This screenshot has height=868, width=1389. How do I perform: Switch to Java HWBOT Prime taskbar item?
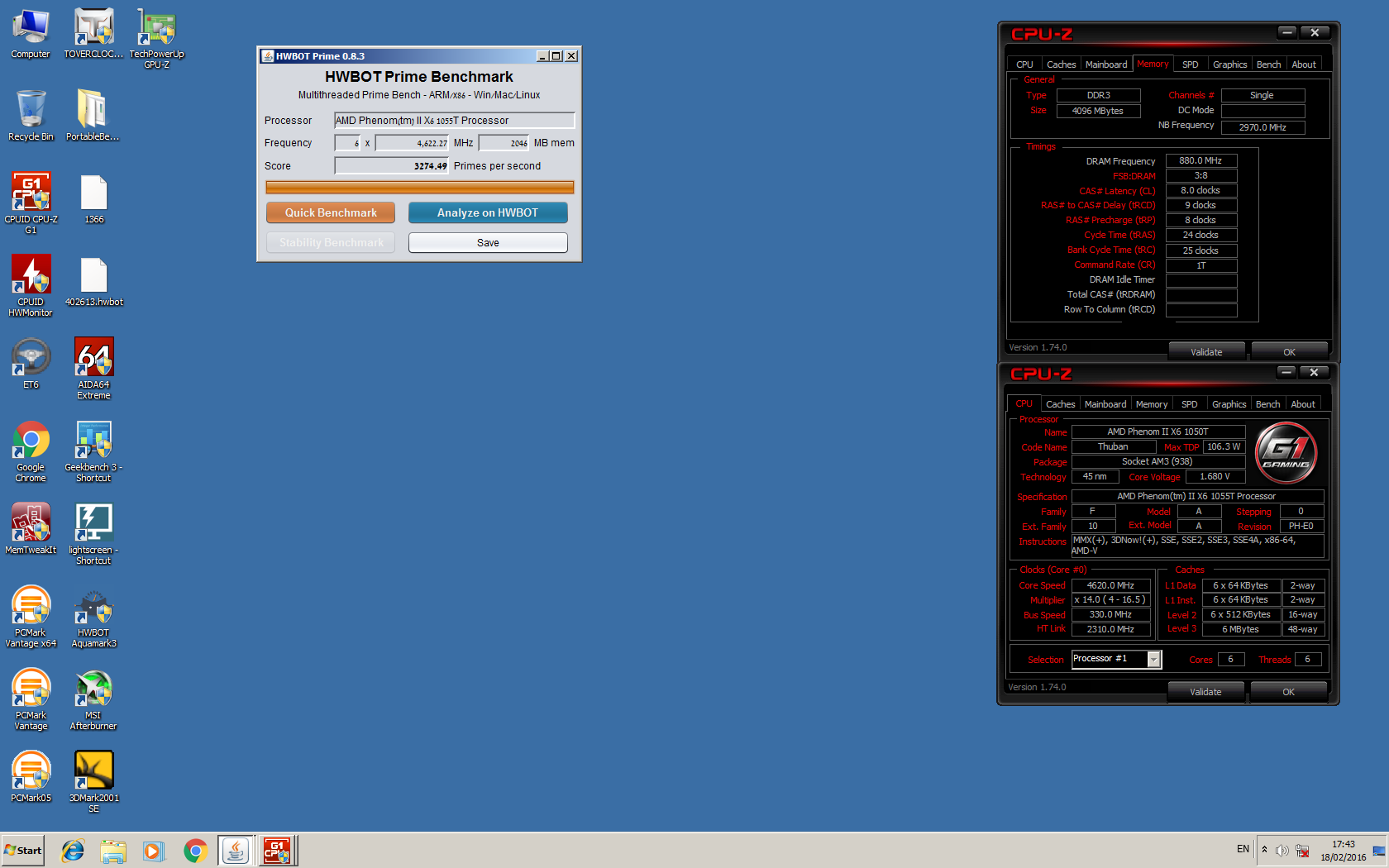click(x=236, y=850)
